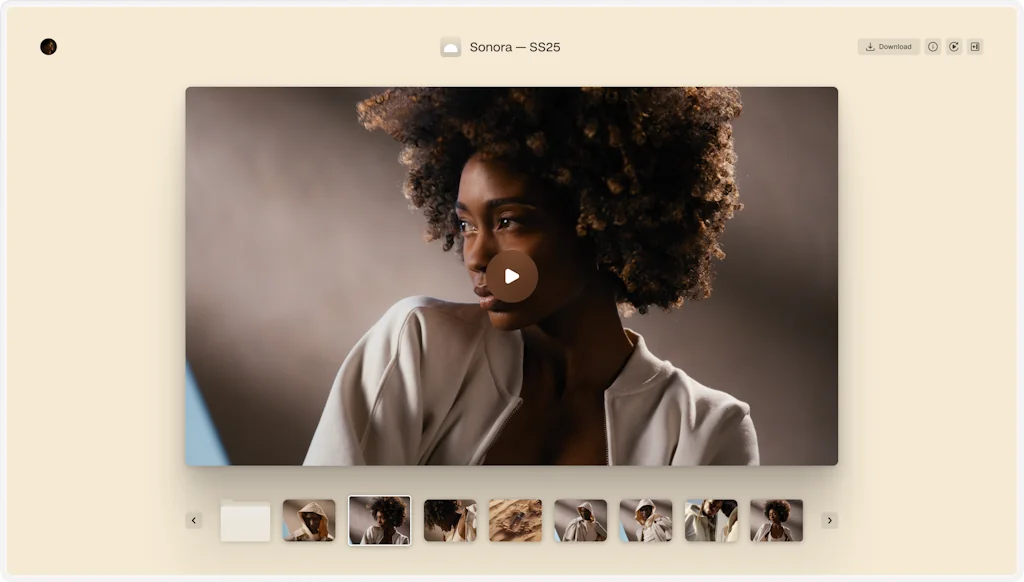
Task: Select the circular brand logo top left
Action: click(x=47, y=46)
